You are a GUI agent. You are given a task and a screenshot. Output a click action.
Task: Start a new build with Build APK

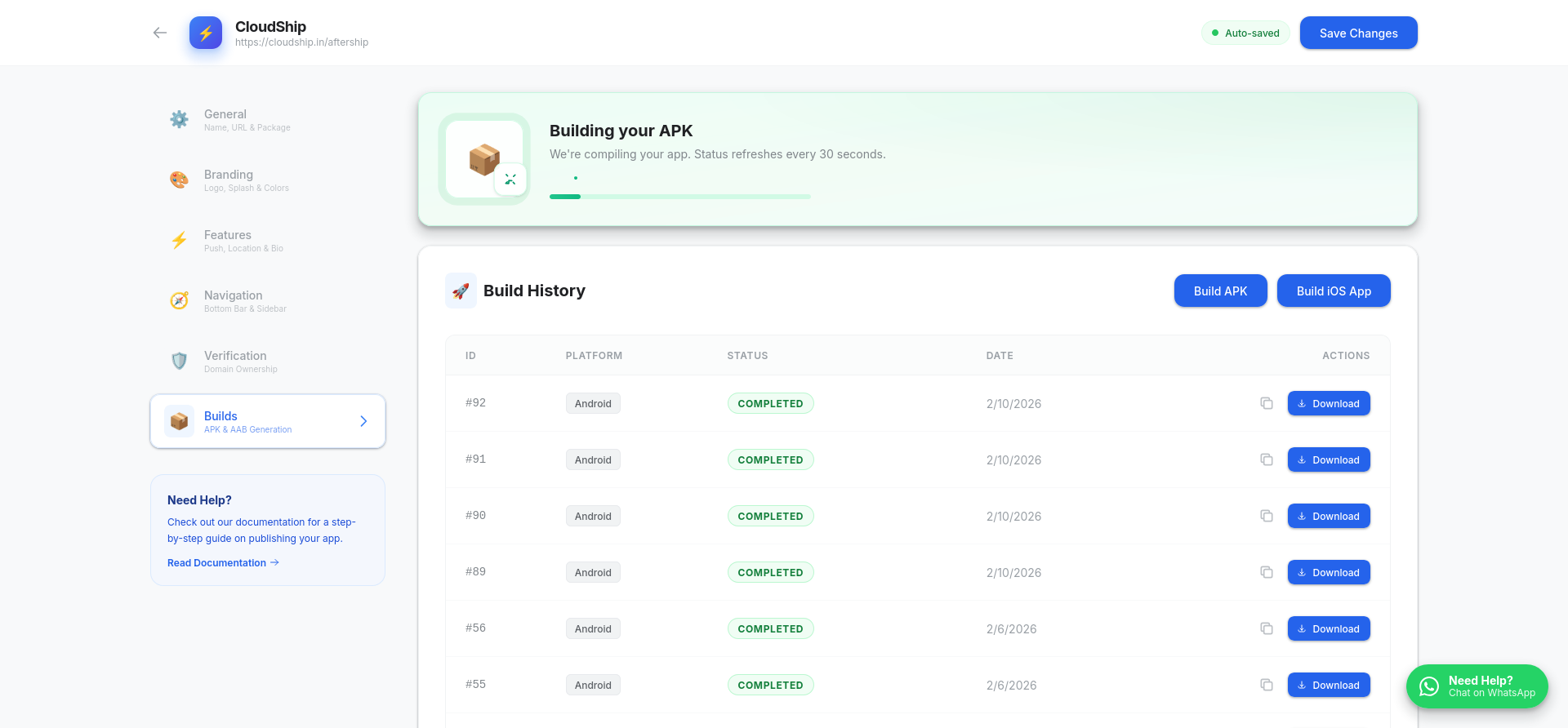pos(1220,291)
